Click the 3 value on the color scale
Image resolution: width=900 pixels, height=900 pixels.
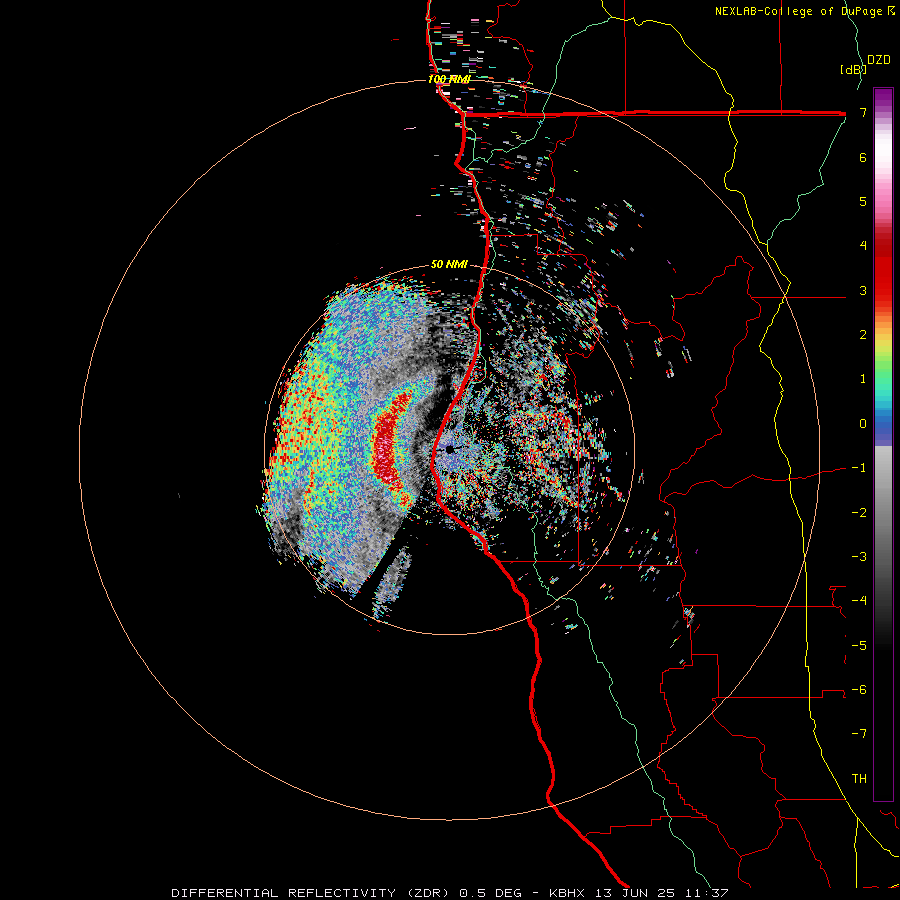(x=863, y=290)
